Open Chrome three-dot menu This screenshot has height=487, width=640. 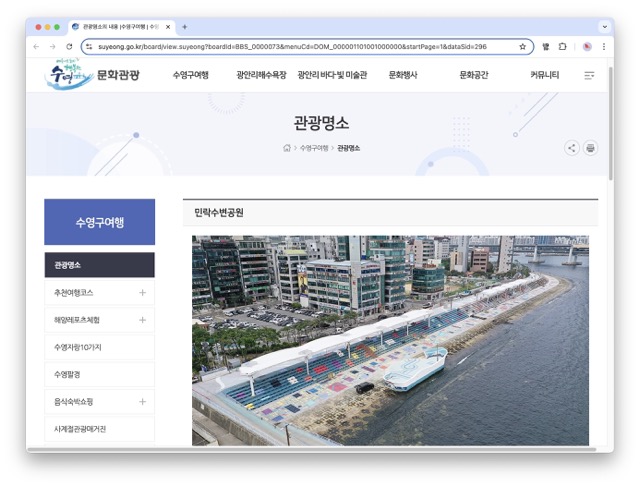[x=604, y=47]
